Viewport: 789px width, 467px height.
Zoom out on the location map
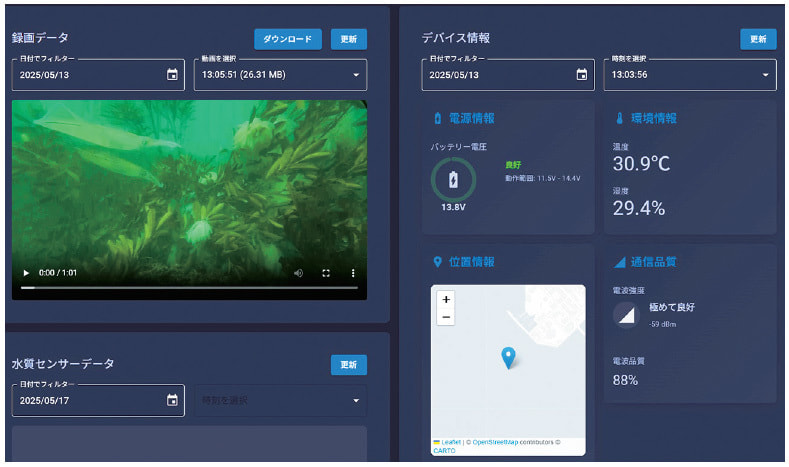click(446, 317)
